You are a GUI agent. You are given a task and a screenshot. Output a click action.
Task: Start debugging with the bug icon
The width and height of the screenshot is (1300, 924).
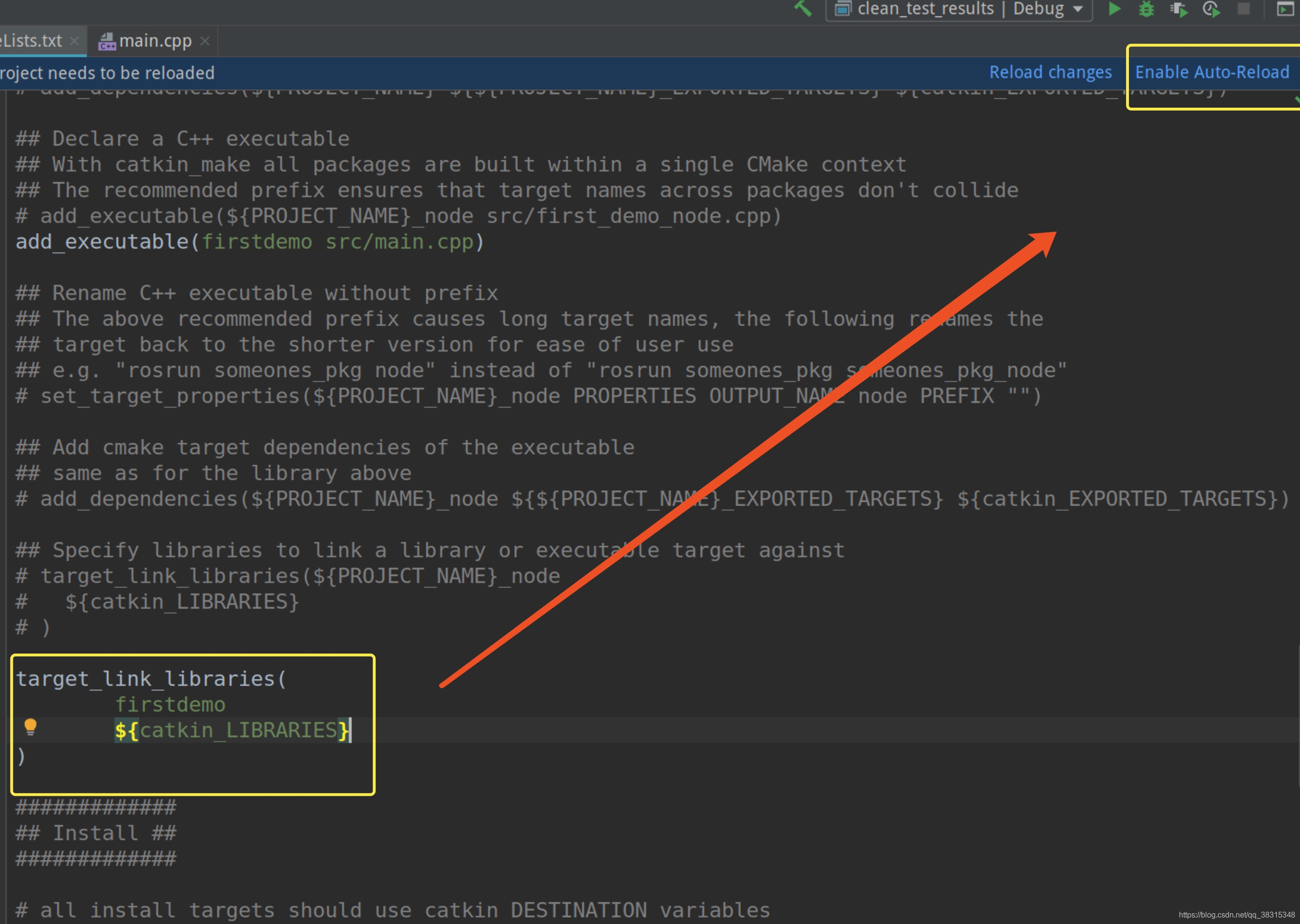tap(1147, 9)
